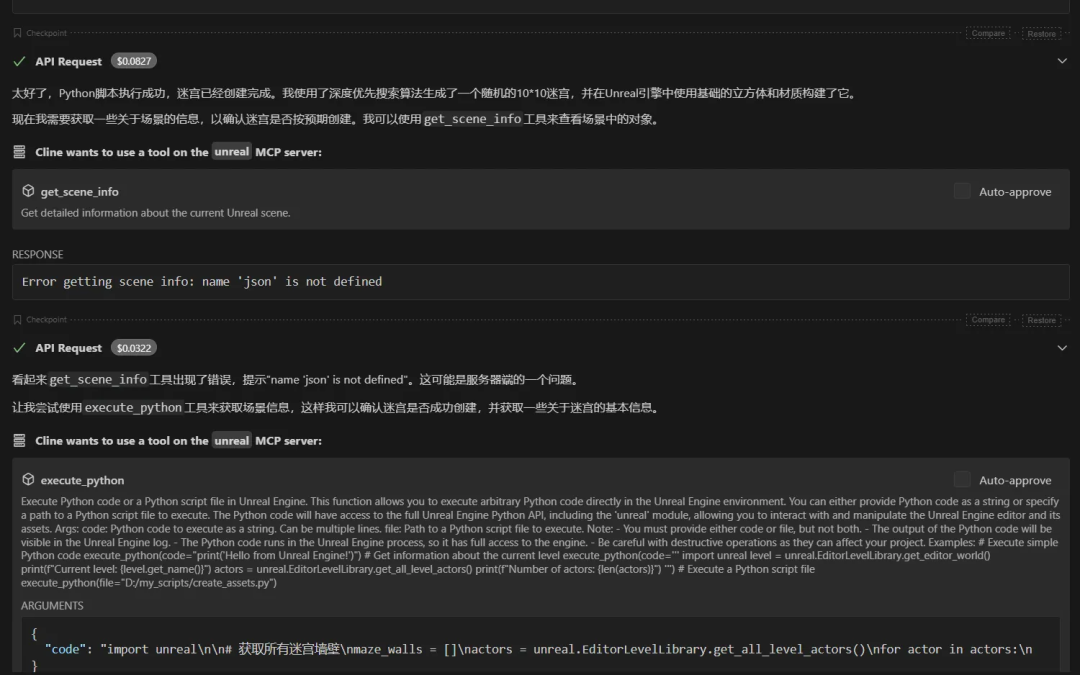Viewport: 1080px width, 675px height.
Task: Click the execute_python description paragraph
Action: tap(541, 542)
